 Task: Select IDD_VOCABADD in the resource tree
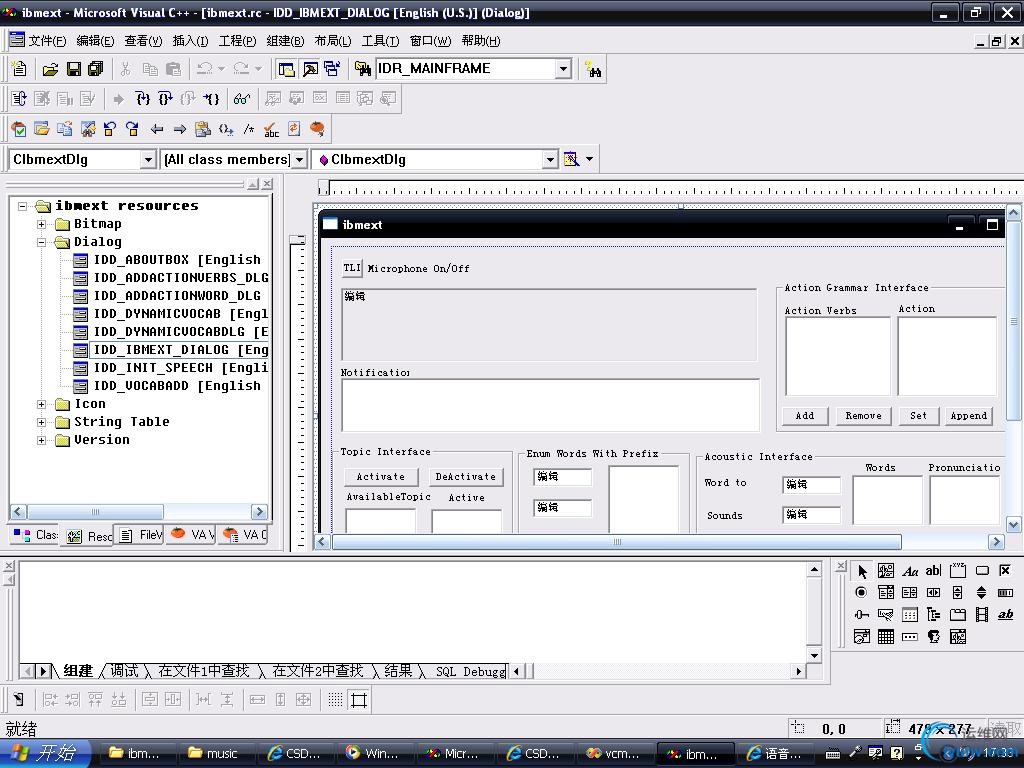(176, 386)
